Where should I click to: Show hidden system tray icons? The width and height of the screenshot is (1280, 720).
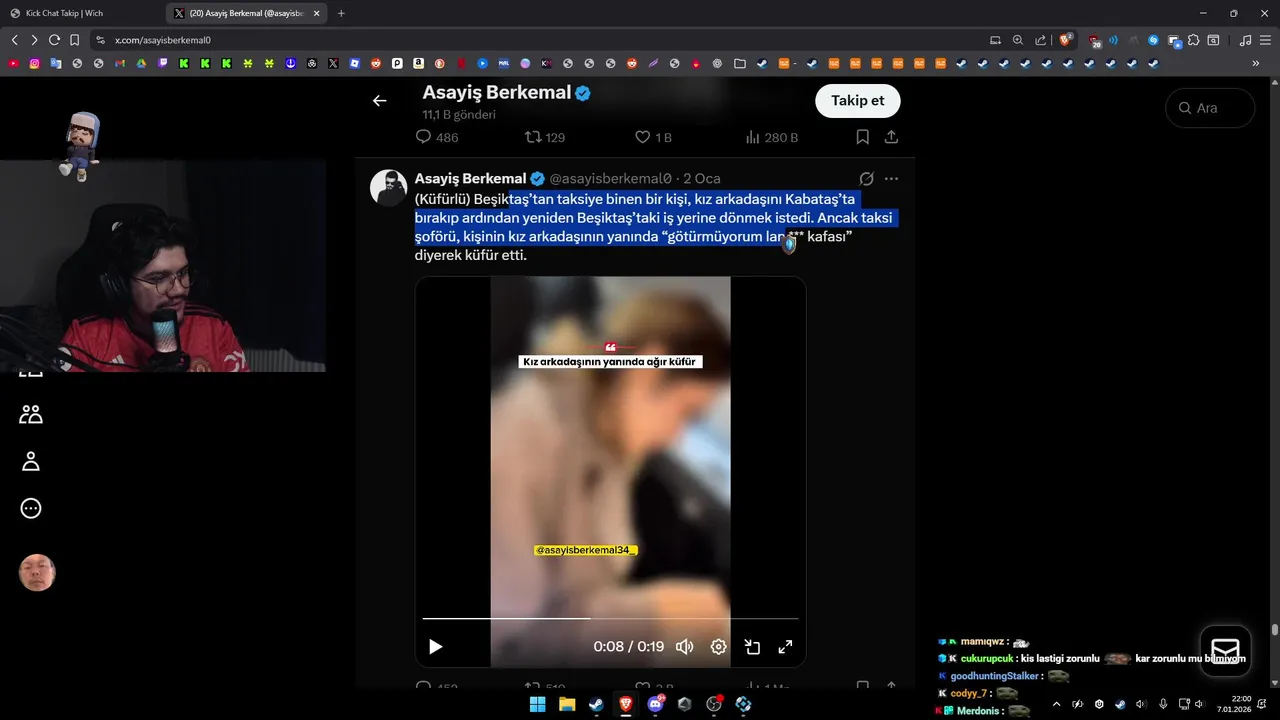tap(1056, 704)
